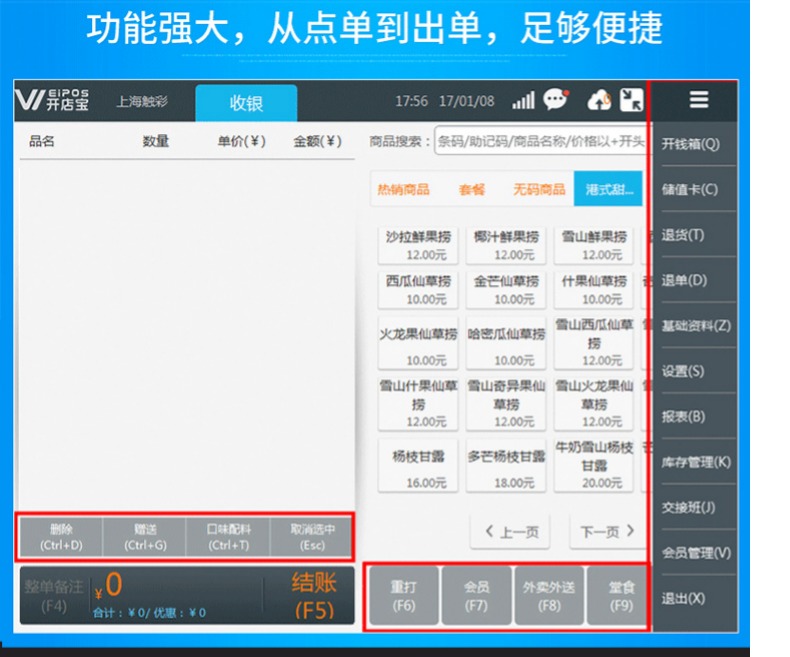Add 什果仙草捞 product tile
Viewport: 790px width, 657px height.
click(594, 290)
